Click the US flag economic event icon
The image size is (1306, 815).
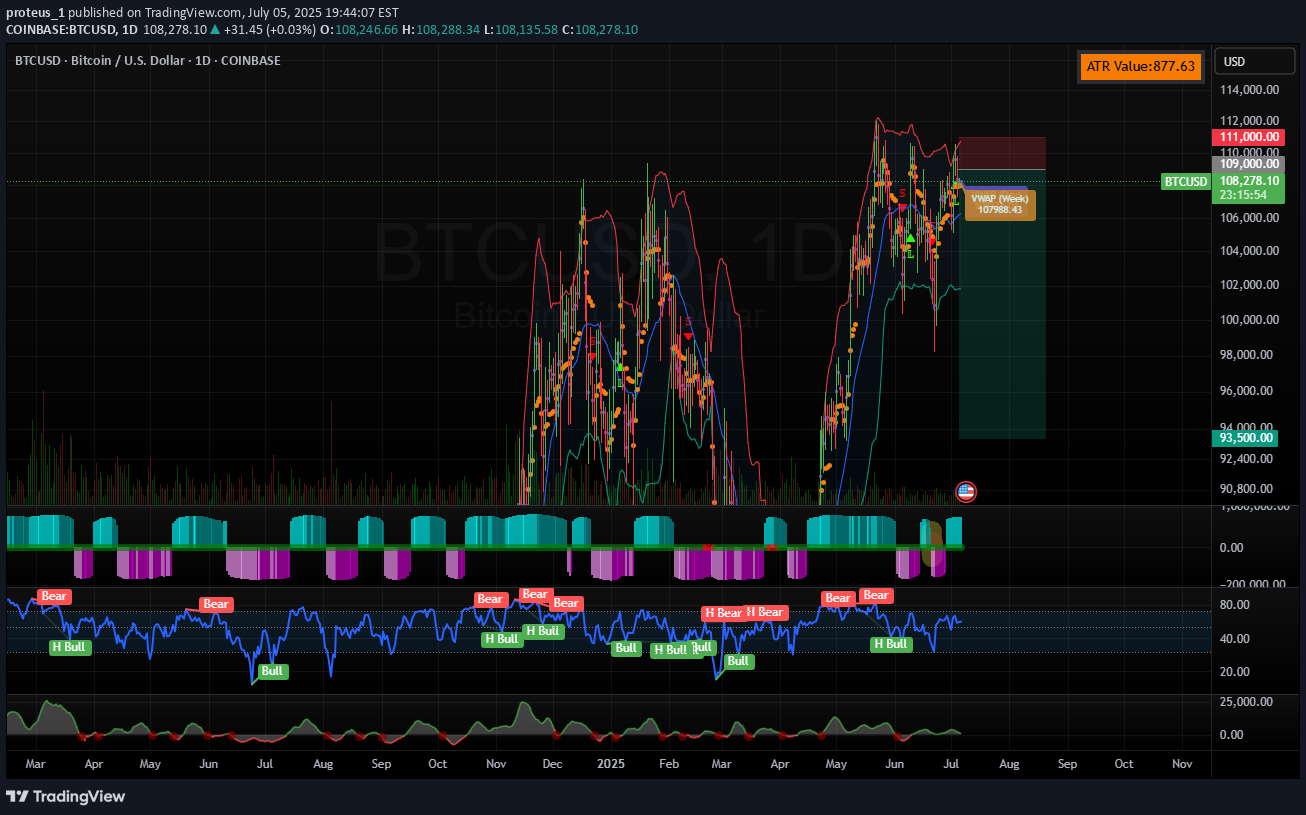(965, 491)
